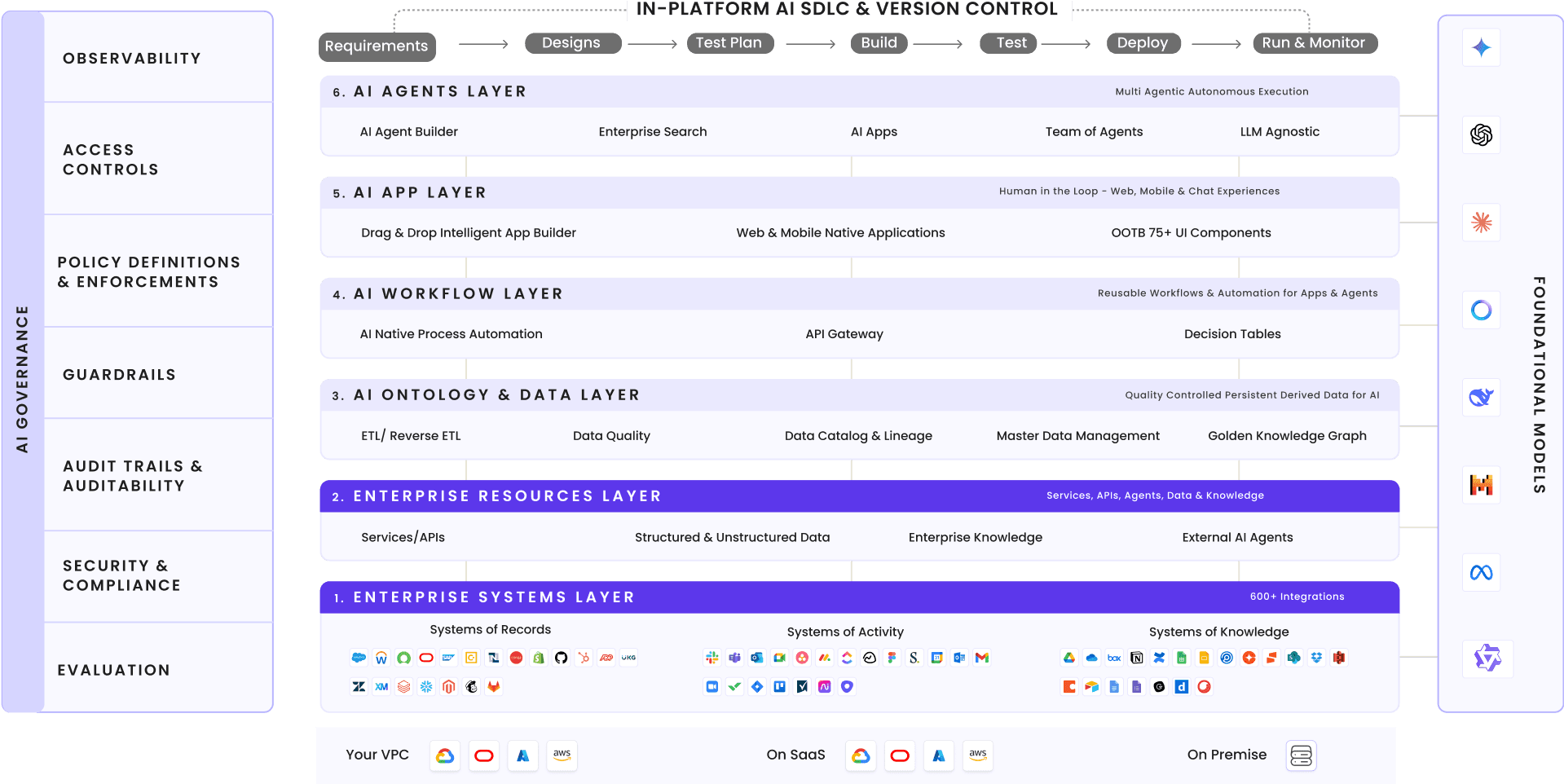This screenshot has height=784, width=1564.
Task: Select the Meta logo in Foundational Models
Action: 1481,573
